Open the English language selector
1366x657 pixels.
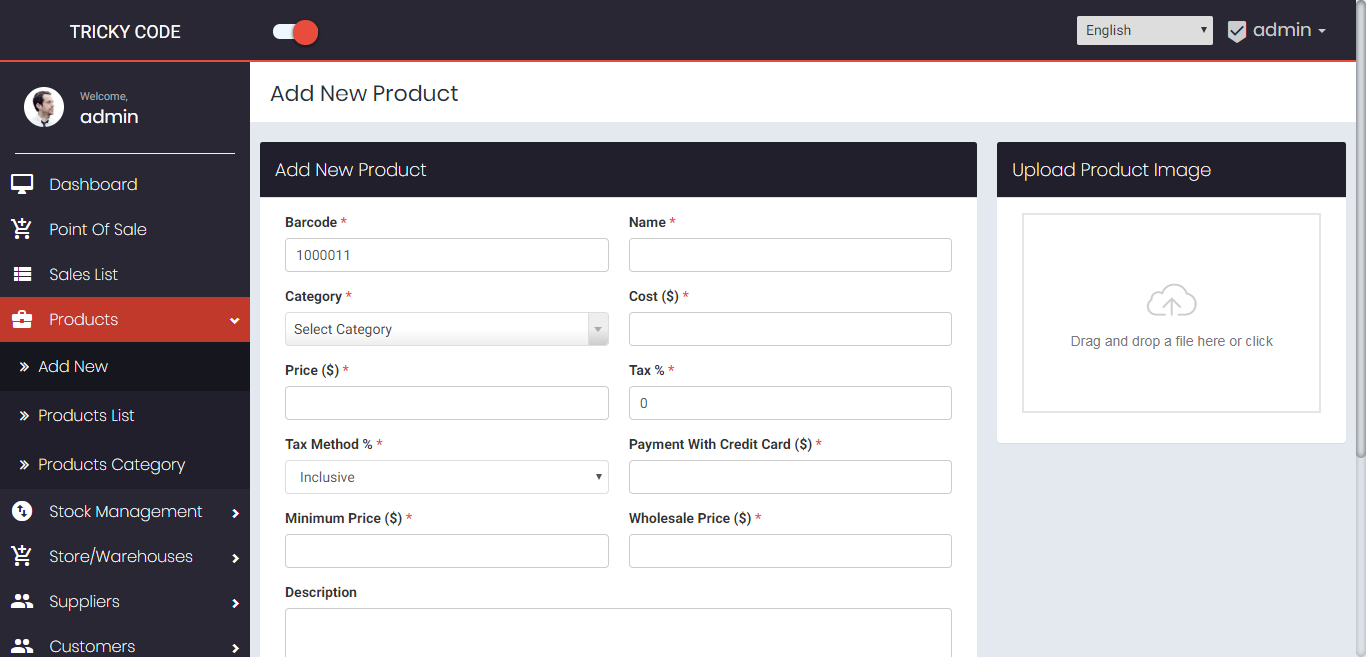click(x=1144, y=30)
